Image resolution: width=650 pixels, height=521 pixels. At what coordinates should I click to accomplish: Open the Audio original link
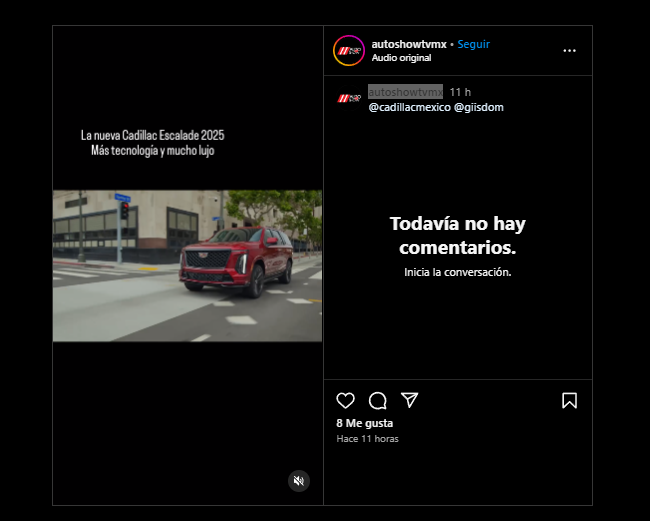(401, 58)
